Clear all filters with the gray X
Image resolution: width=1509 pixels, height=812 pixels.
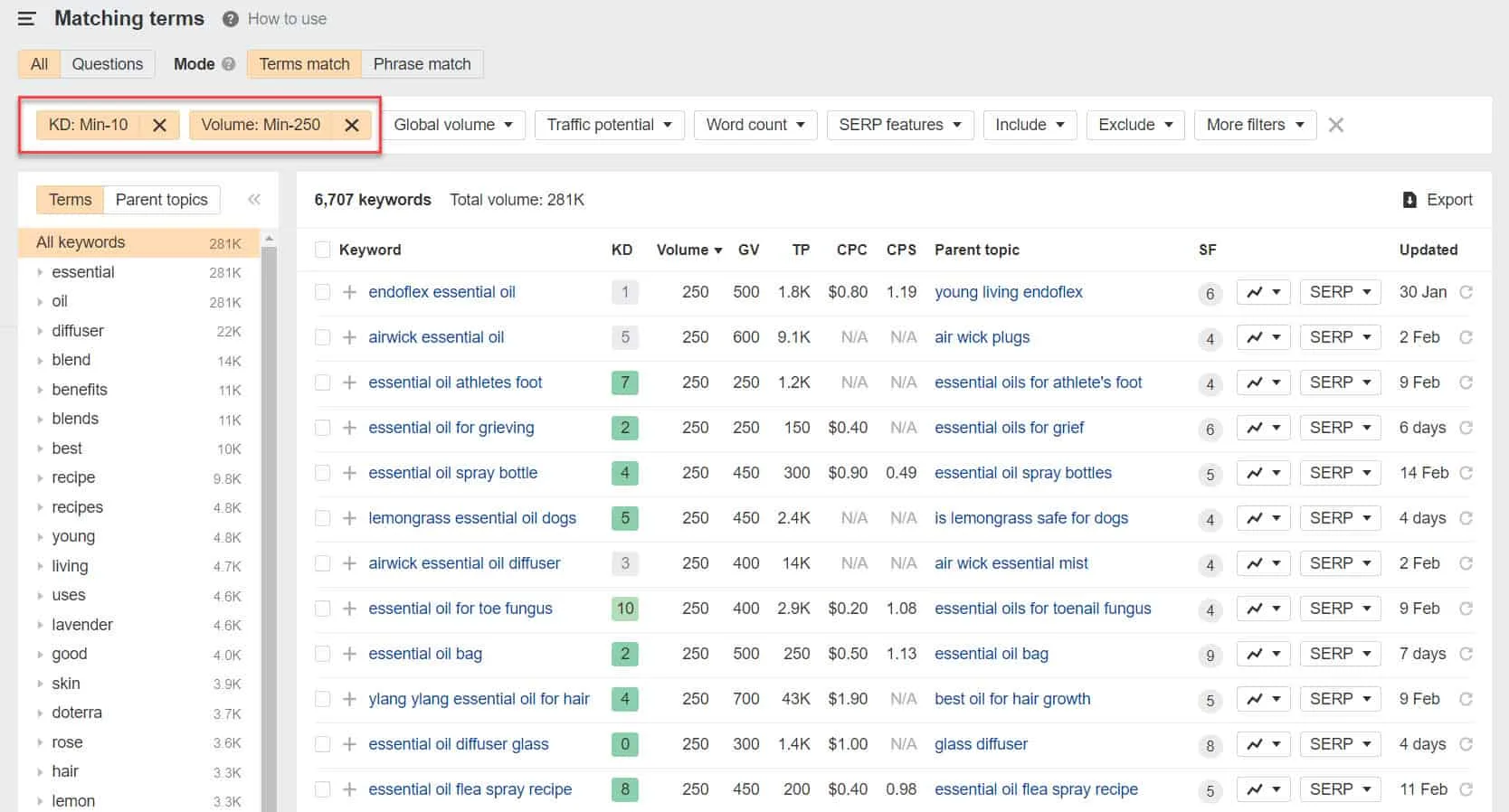1335,125
